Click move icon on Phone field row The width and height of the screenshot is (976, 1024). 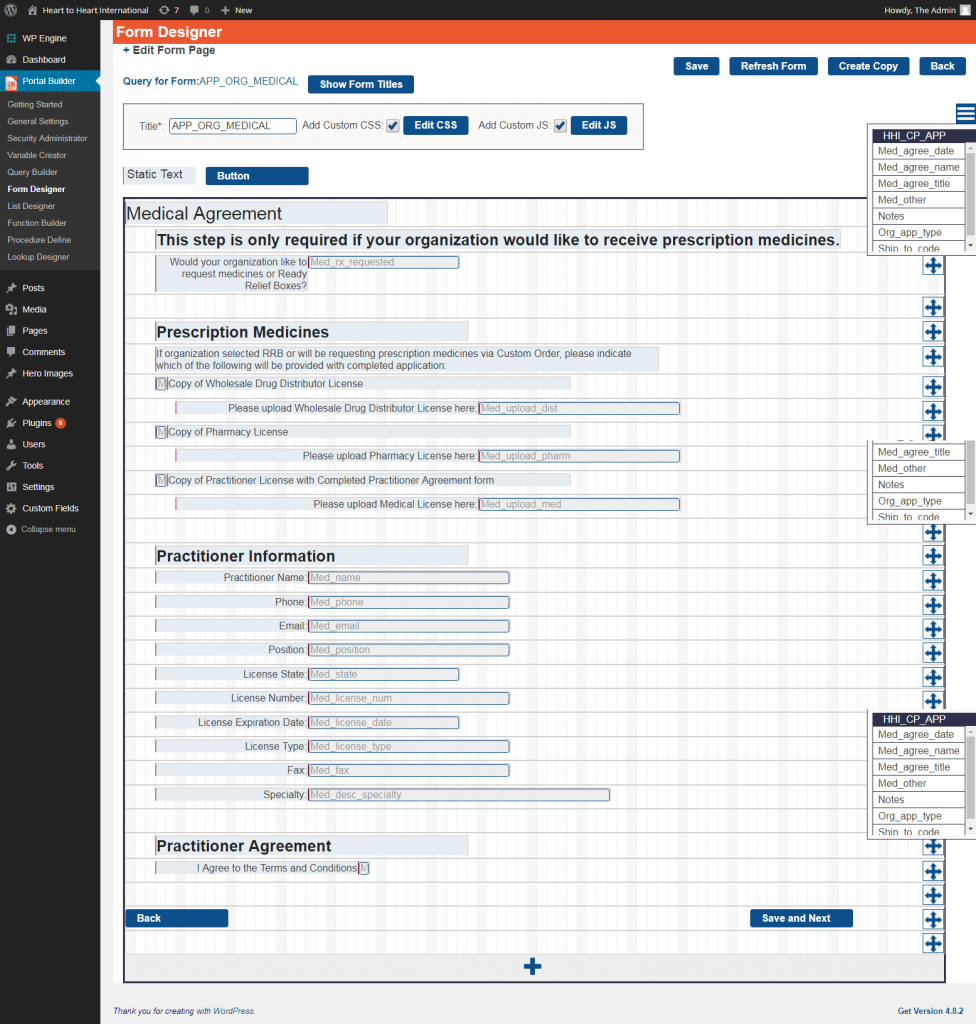(933, 605)
